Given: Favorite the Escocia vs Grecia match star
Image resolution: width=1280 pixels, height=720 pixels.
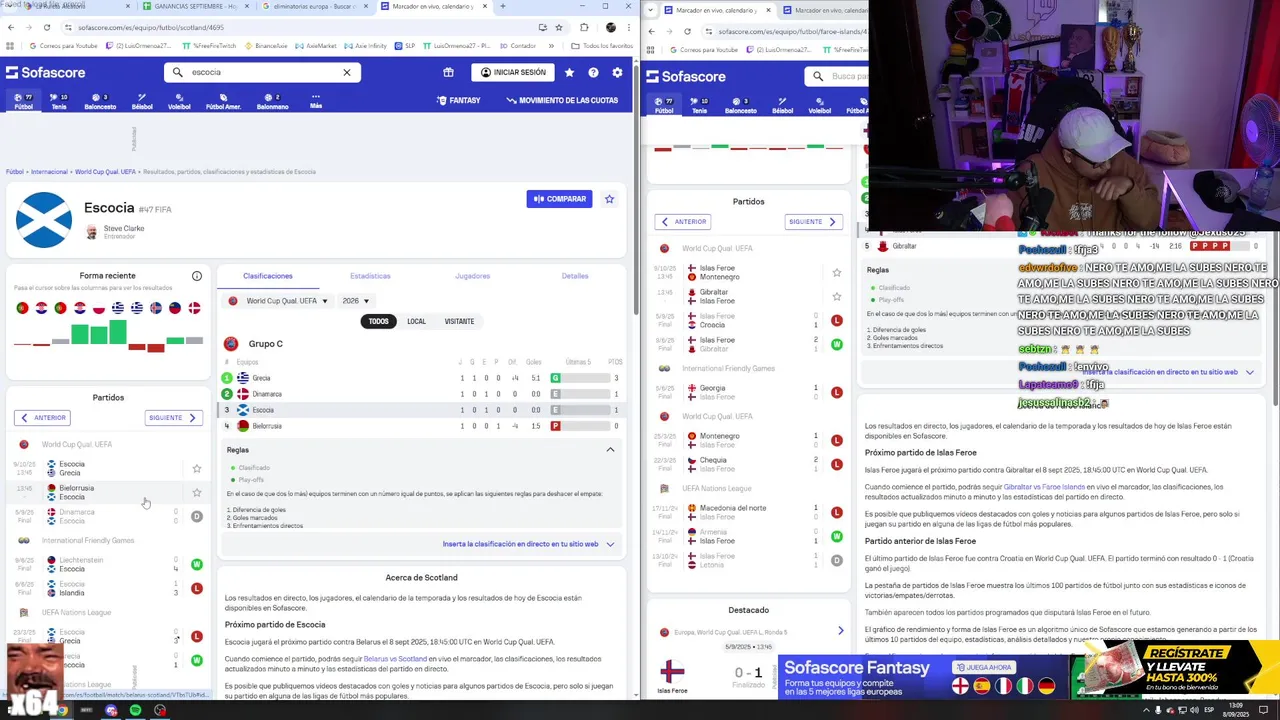Looking at the screenshot, I should point(197,468).
